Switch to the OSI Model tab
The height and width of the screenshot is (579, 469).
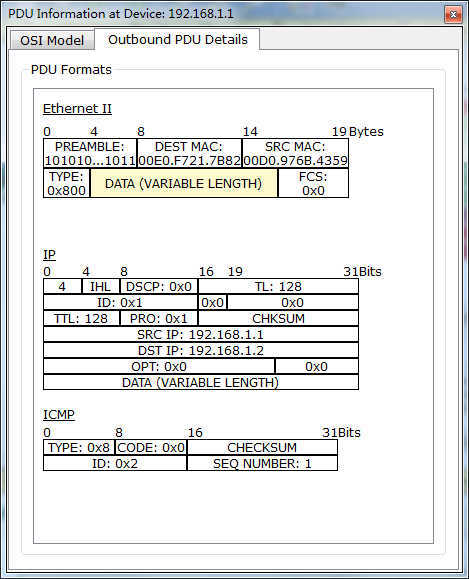[52, 40]
